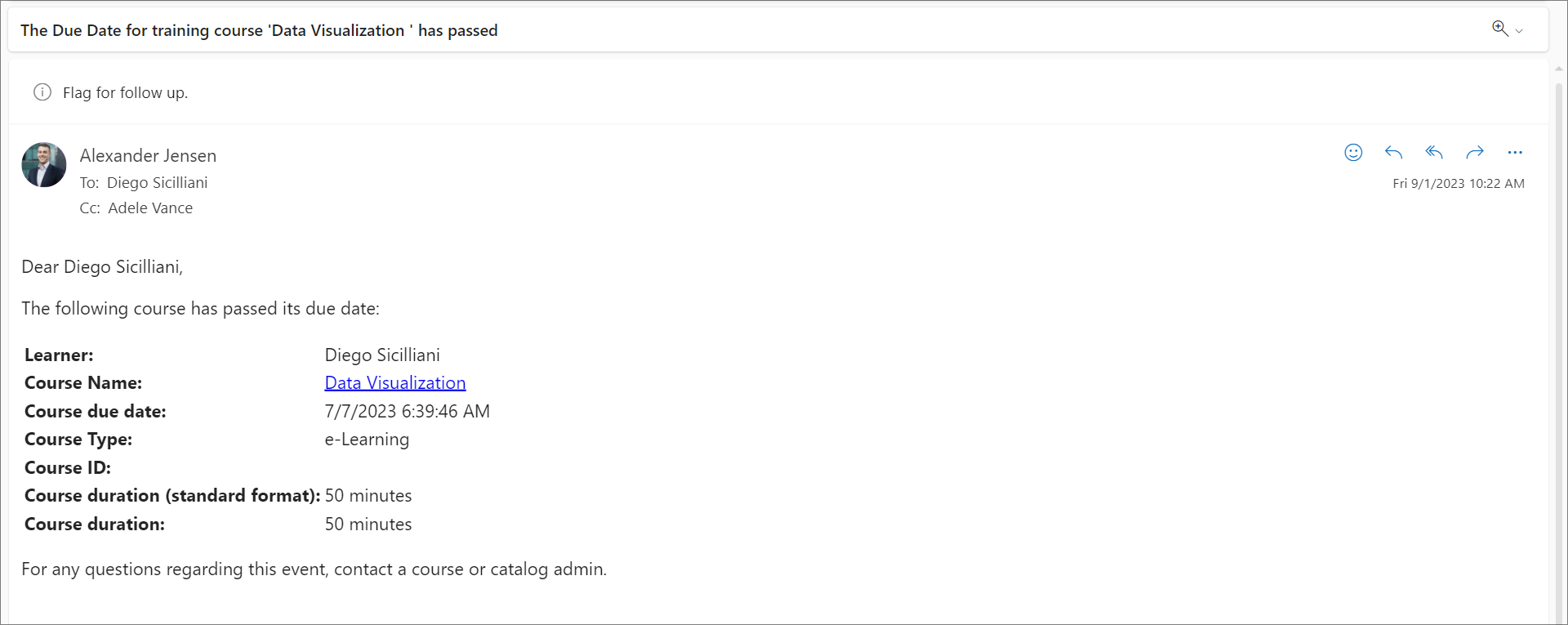Click the received timestamp Fri 9/1/2023
The width and height of the screenshot is (1568, 625).
pos(1458,184)
